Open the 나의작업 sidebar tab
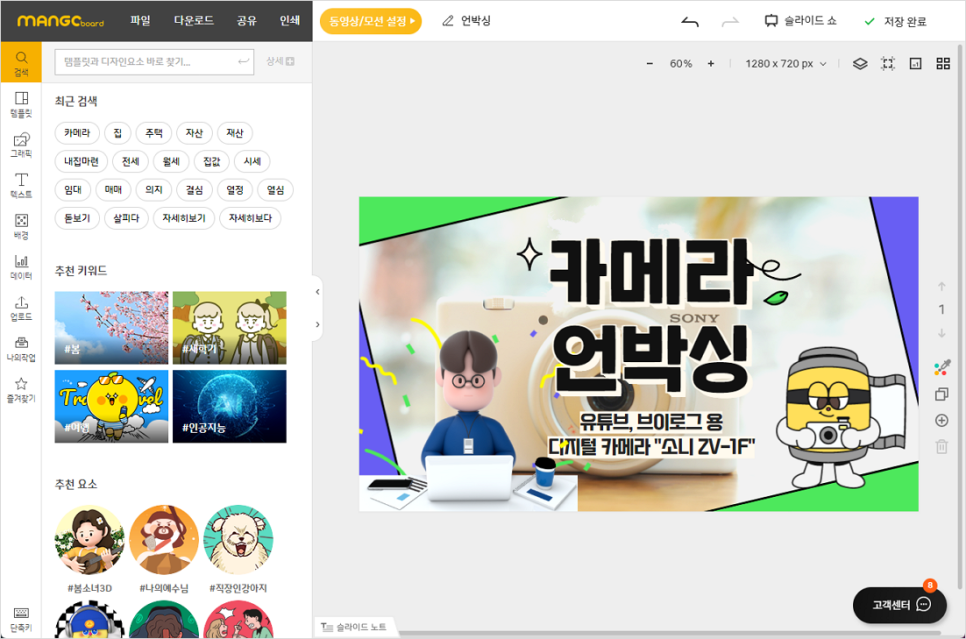The height and width of the screenshot is (639, 966). 21,349
